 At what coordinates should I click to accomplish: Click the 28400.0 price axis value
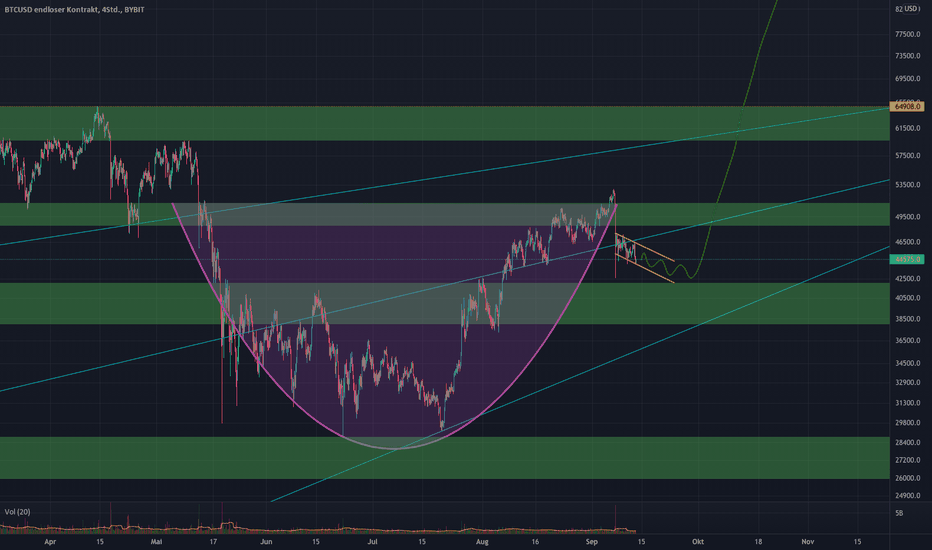(x=908, y=443)
